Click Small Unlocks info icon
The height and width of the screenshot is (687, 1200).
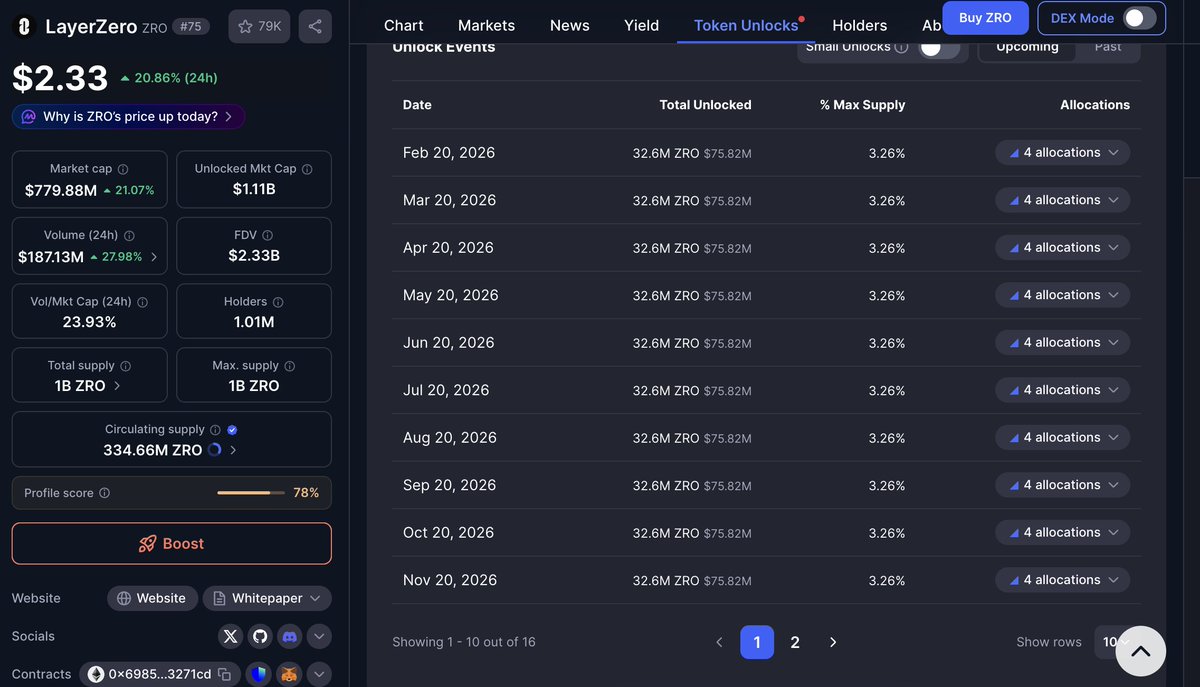pyautogui.click(x=901, y=47)
